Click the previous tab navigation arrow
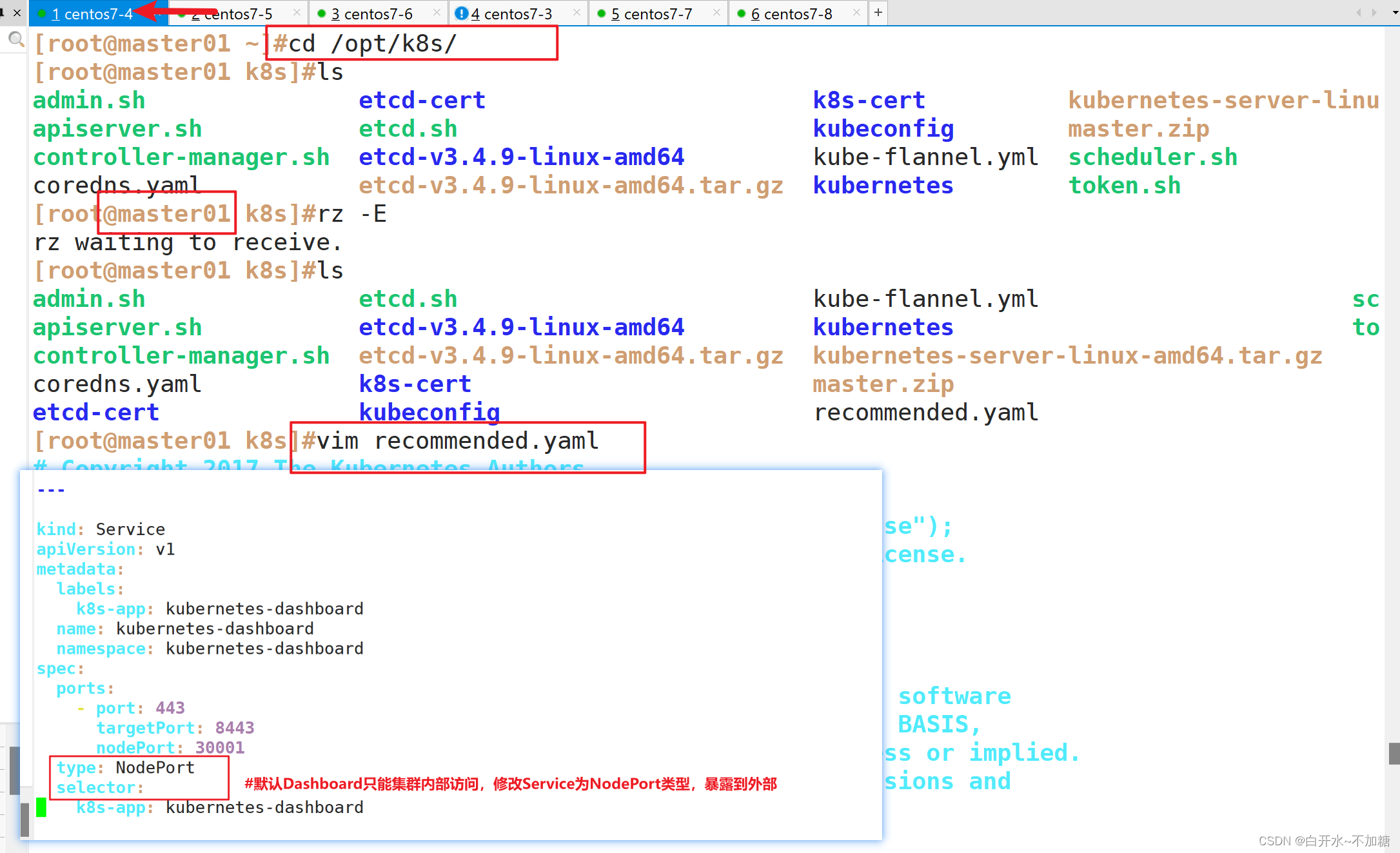Screen dimensions: 1400x853 click(1358, 11)
